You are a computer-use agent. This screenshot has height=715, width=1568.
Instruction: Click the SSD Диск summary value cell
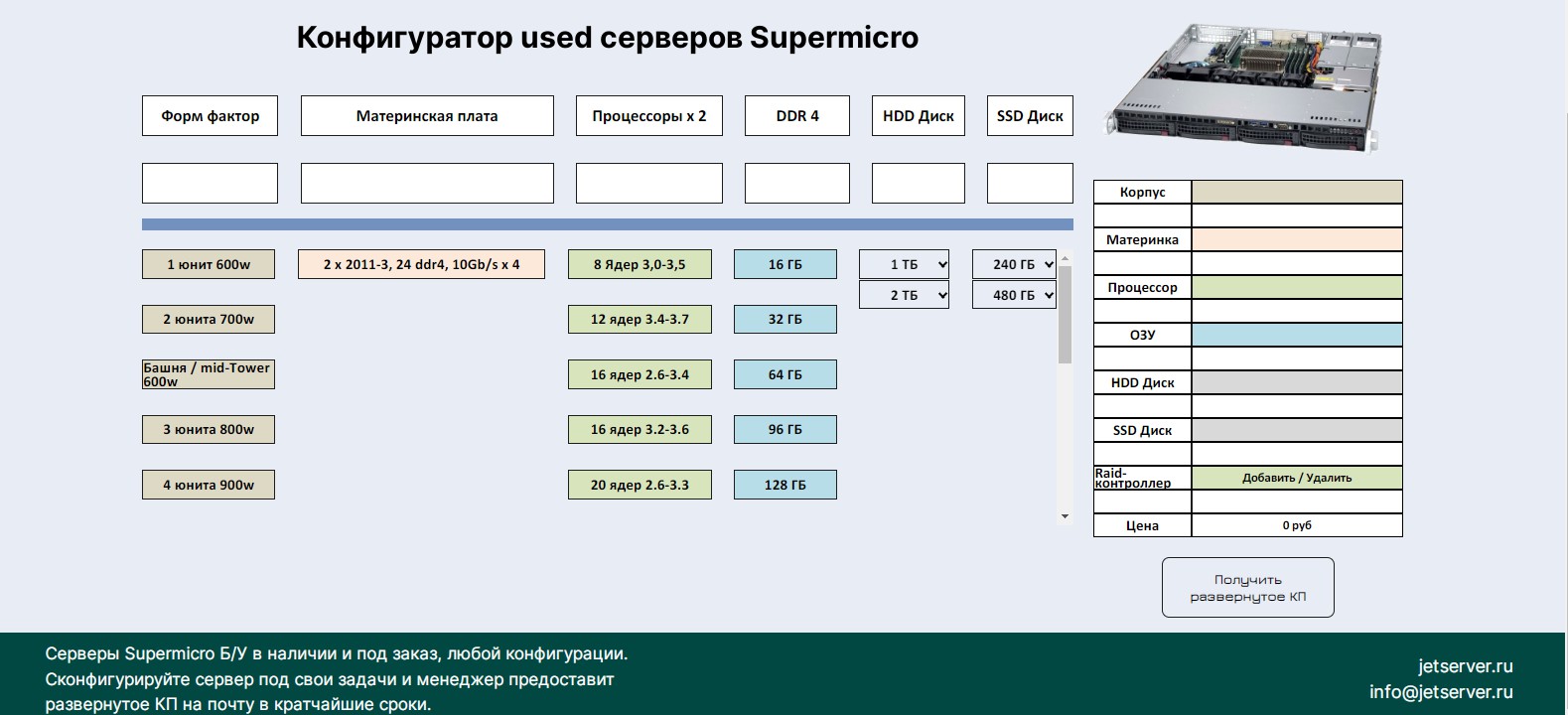tap(1297, 430)
